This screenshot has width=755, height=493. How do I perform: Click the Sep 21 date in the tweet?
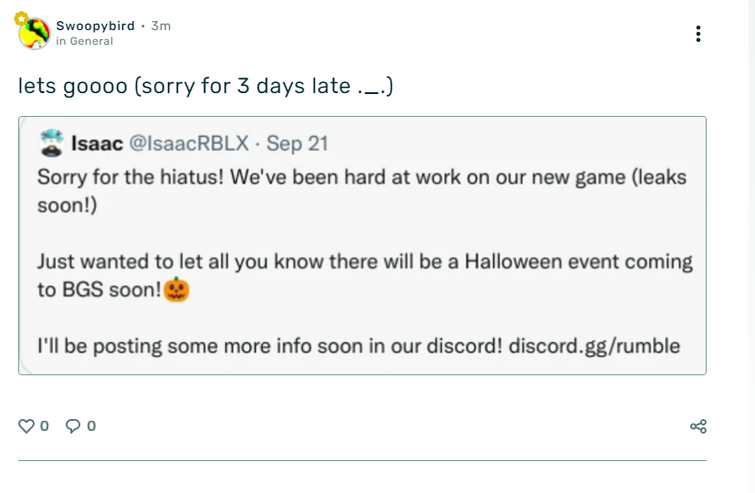297,143
